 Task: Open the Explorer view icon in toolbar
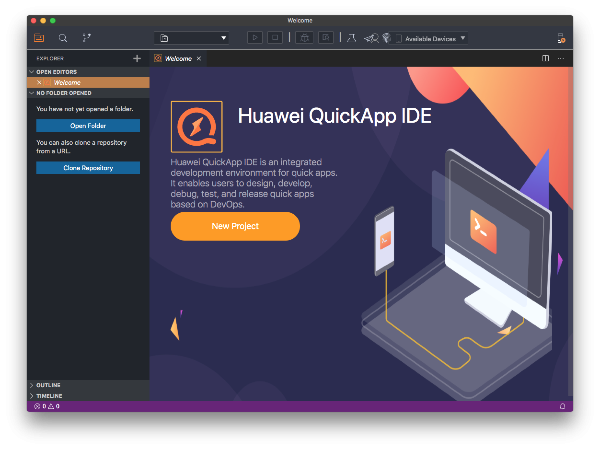tap(39, 38)
